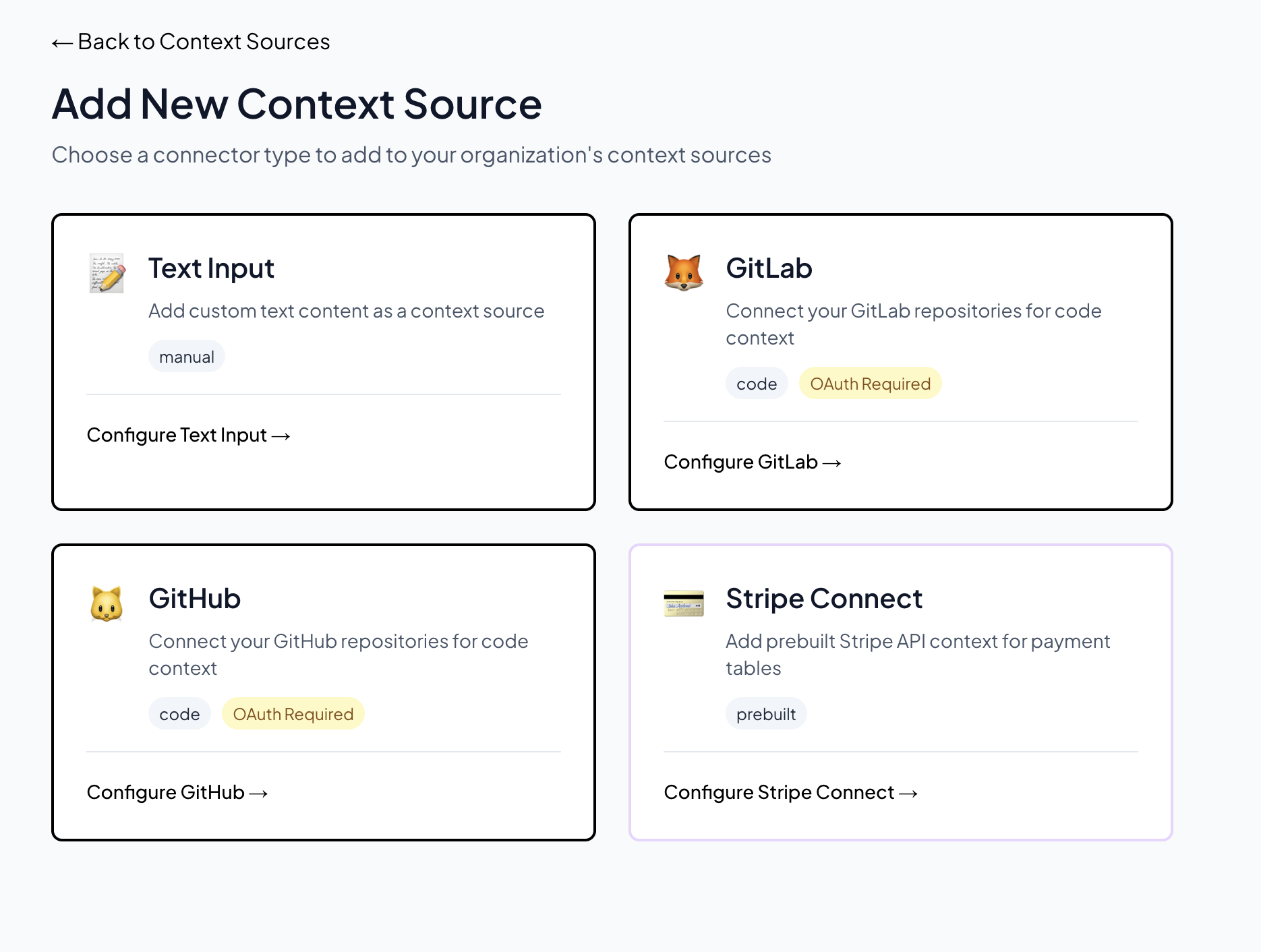Screen dimensions: 1261x952
Task: Open Configure Stripe Connect
Action: (x=790, y=792)
